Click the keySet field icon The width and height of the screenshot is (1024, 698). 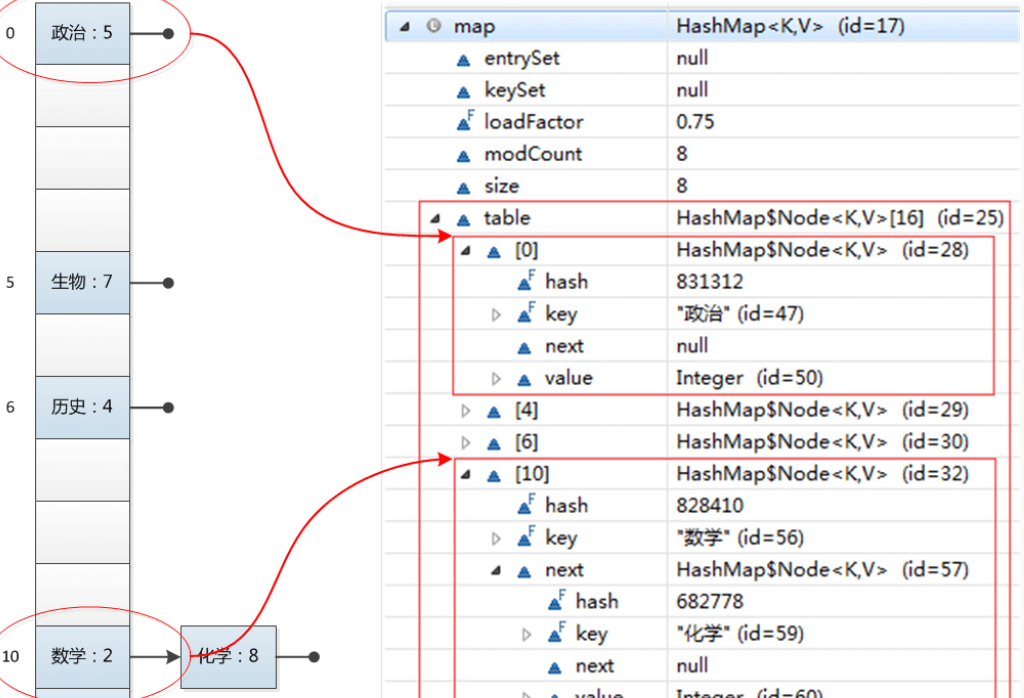(463, 91)
